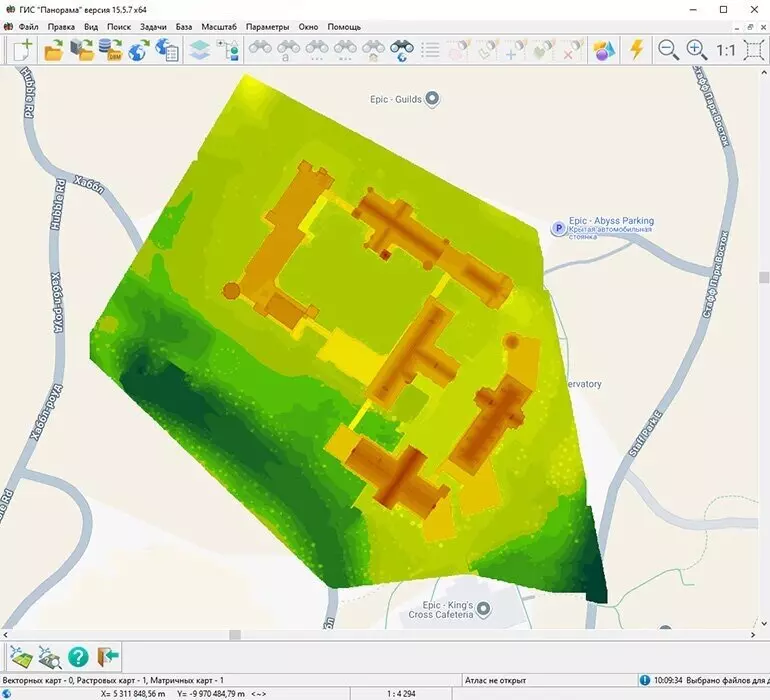Open the База menu
This screenshot has height=700, width=770.
[184, 27]
